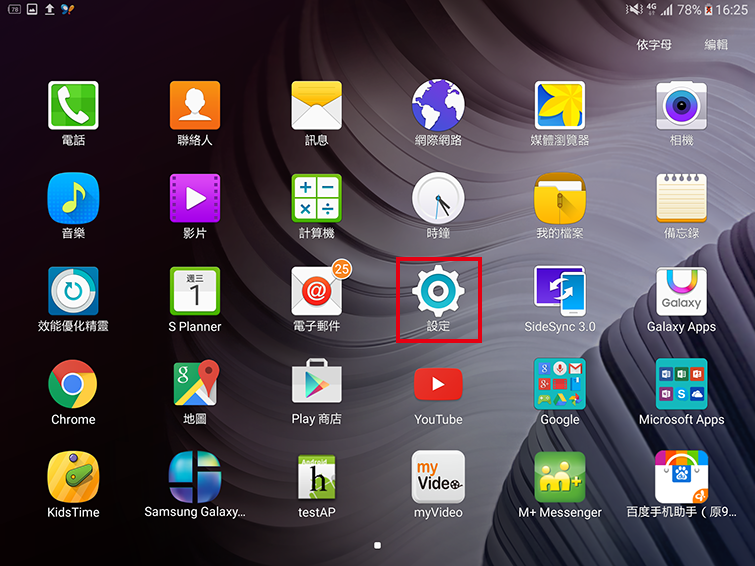Launch M+ Messenger

point(560,477)
